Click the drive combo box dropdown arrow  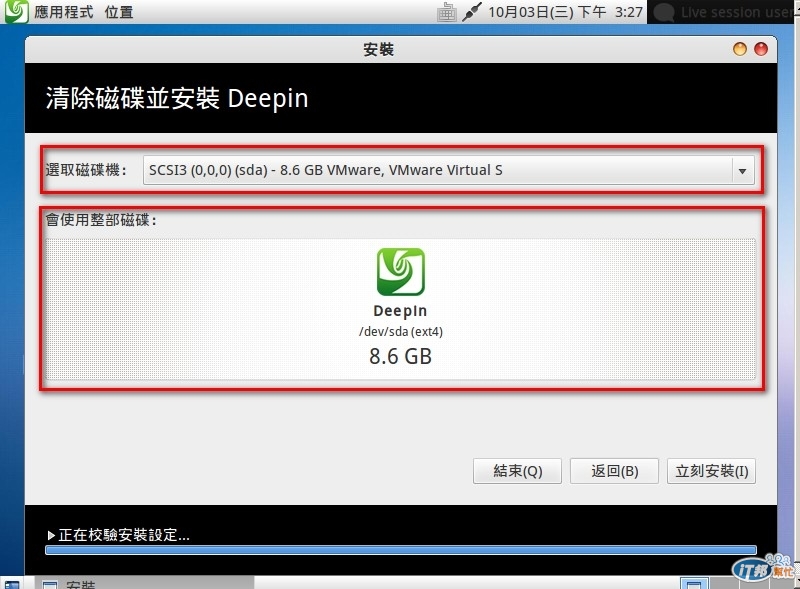(x=742, y=171)
